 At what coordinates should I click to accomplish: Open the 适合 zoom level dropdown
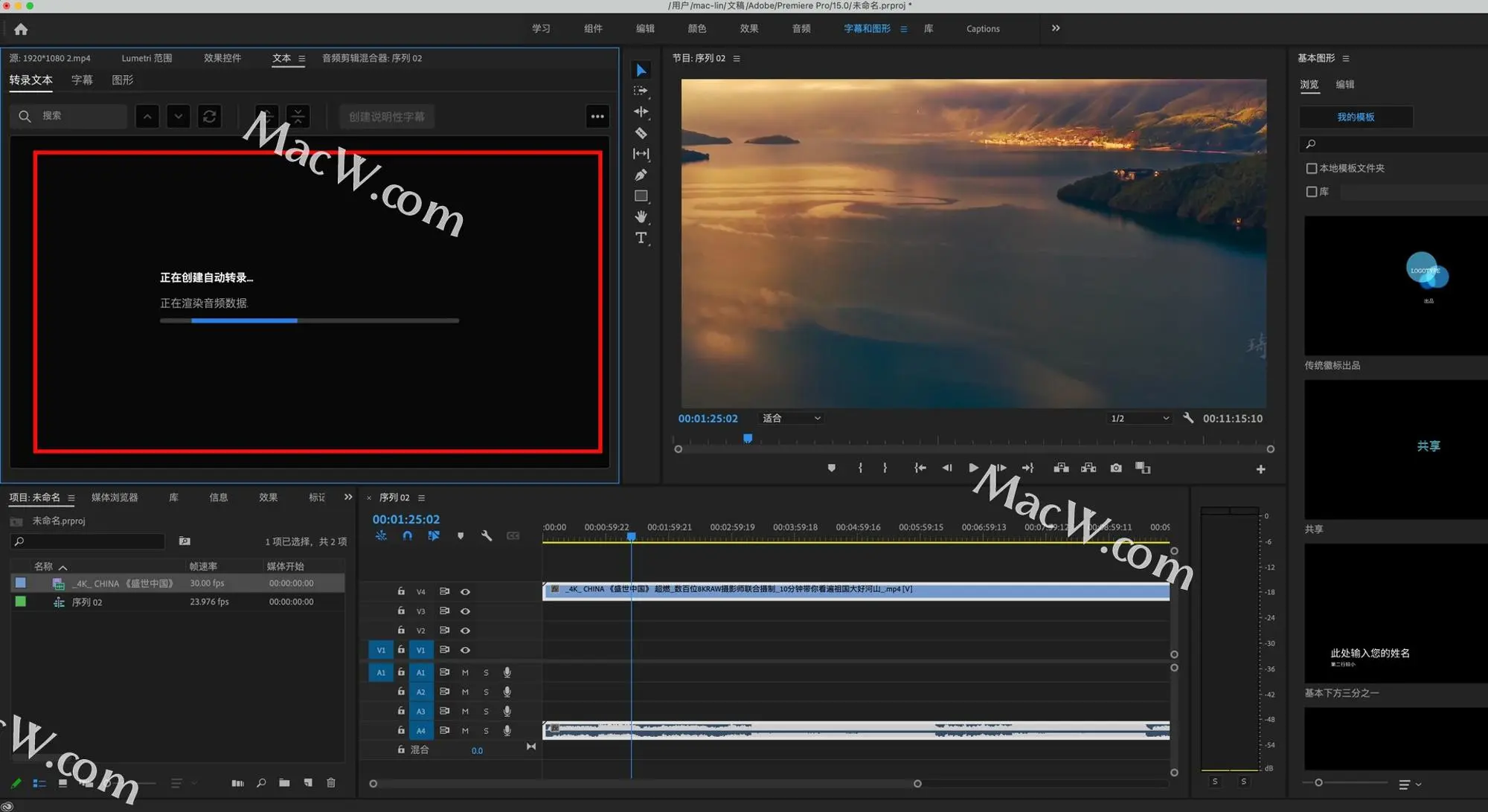pyautogui.click(x=791, y=418)
